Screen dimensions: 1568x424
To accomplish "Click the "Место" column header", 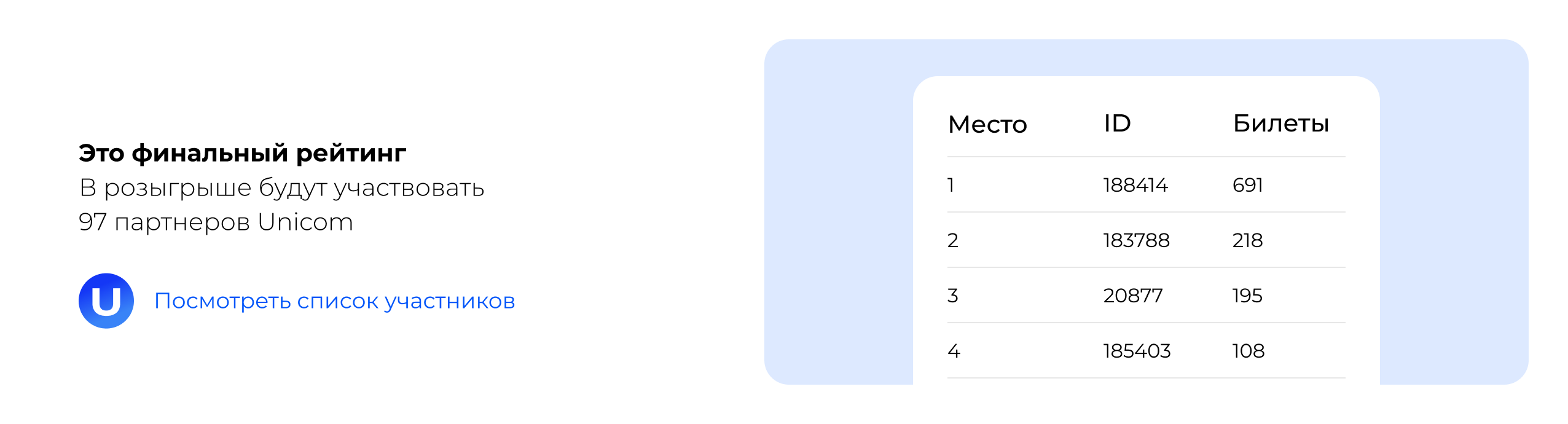I will [987, 125].
